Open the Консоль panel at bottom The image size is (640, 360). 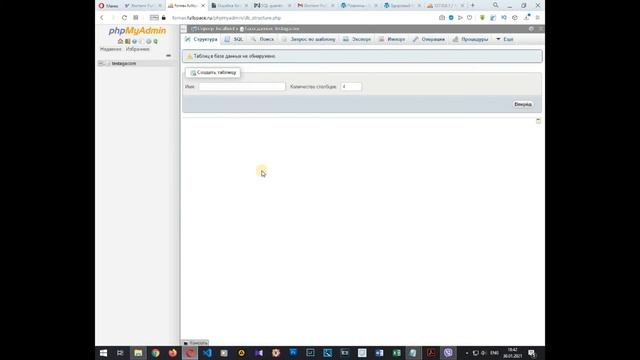coord(196,343)
